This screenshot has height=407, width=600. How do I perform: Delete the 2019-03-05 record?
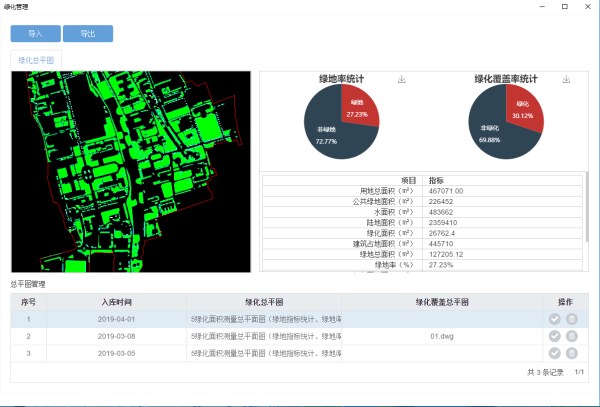point(572,353)
